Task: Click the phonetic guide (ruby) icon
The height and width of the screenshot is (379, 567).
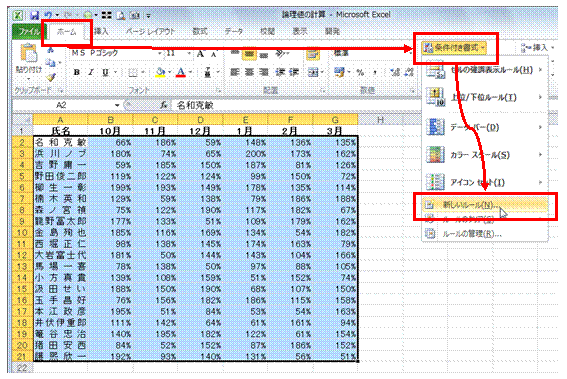Action: point(207,72)
